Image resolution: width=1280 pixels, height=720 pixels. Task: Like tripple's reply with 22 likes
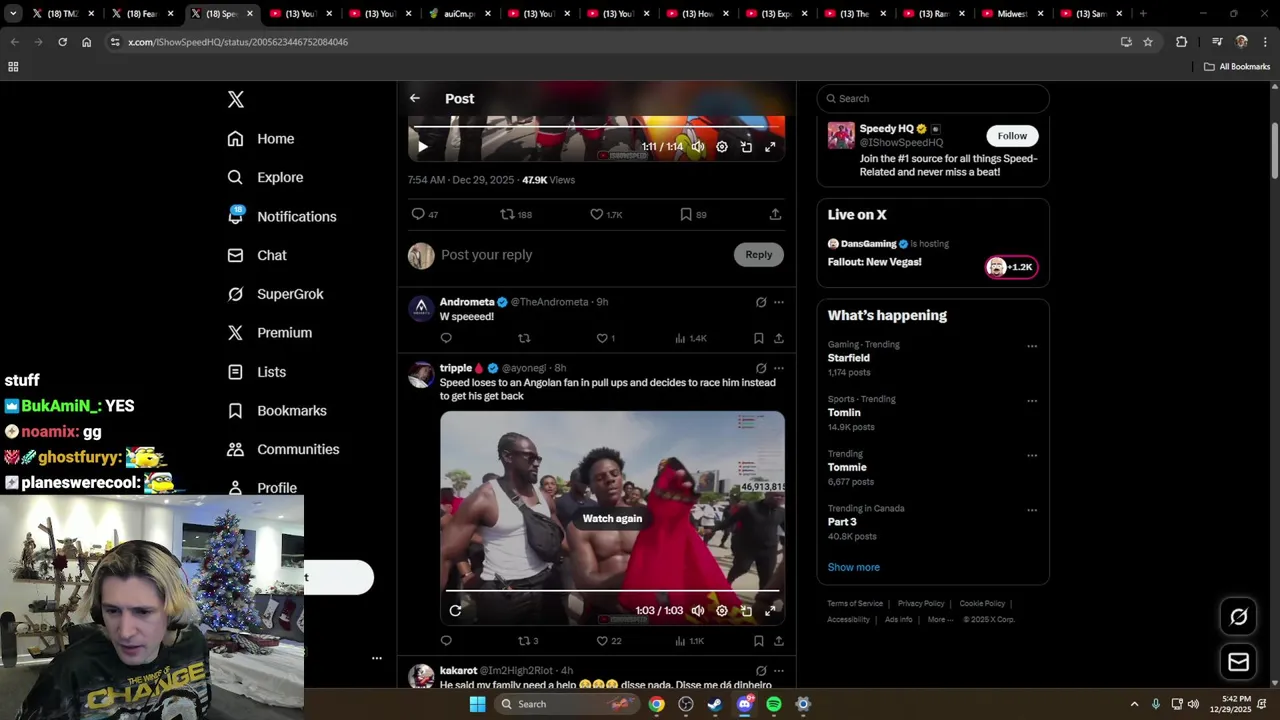coord(608,641)
